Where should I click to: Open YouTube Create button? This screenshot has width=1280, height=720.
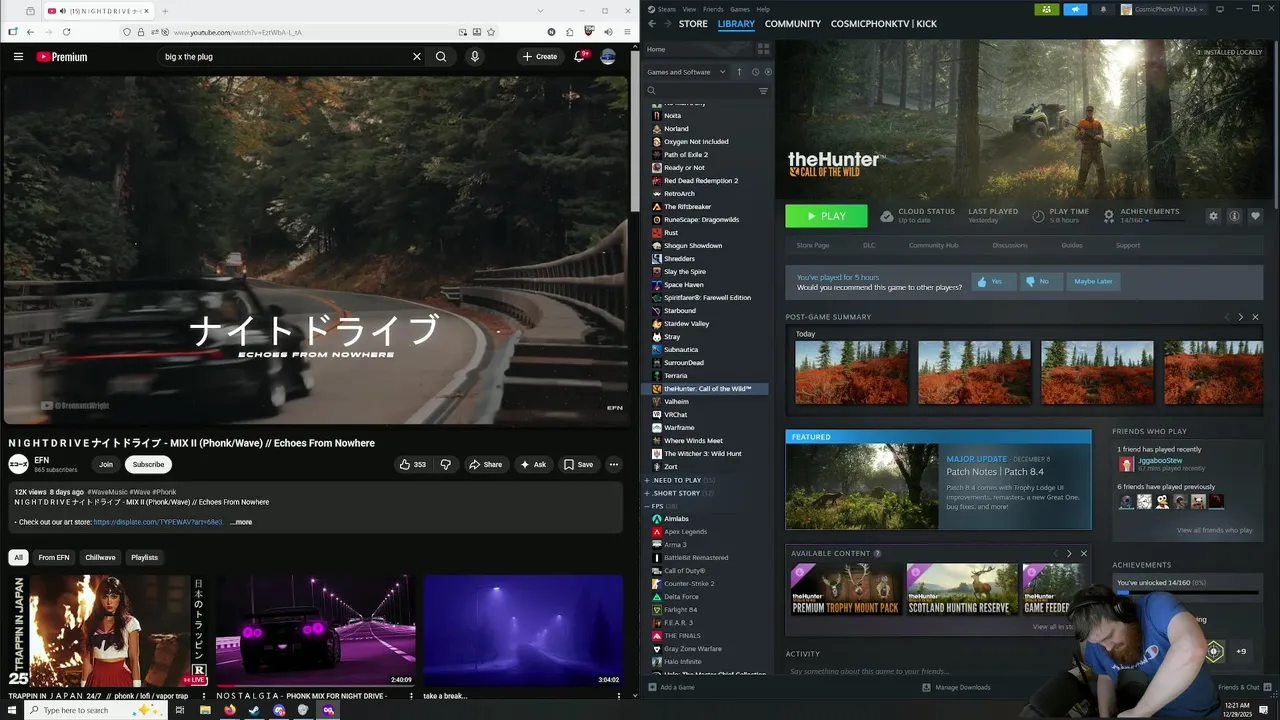point(540,57)
